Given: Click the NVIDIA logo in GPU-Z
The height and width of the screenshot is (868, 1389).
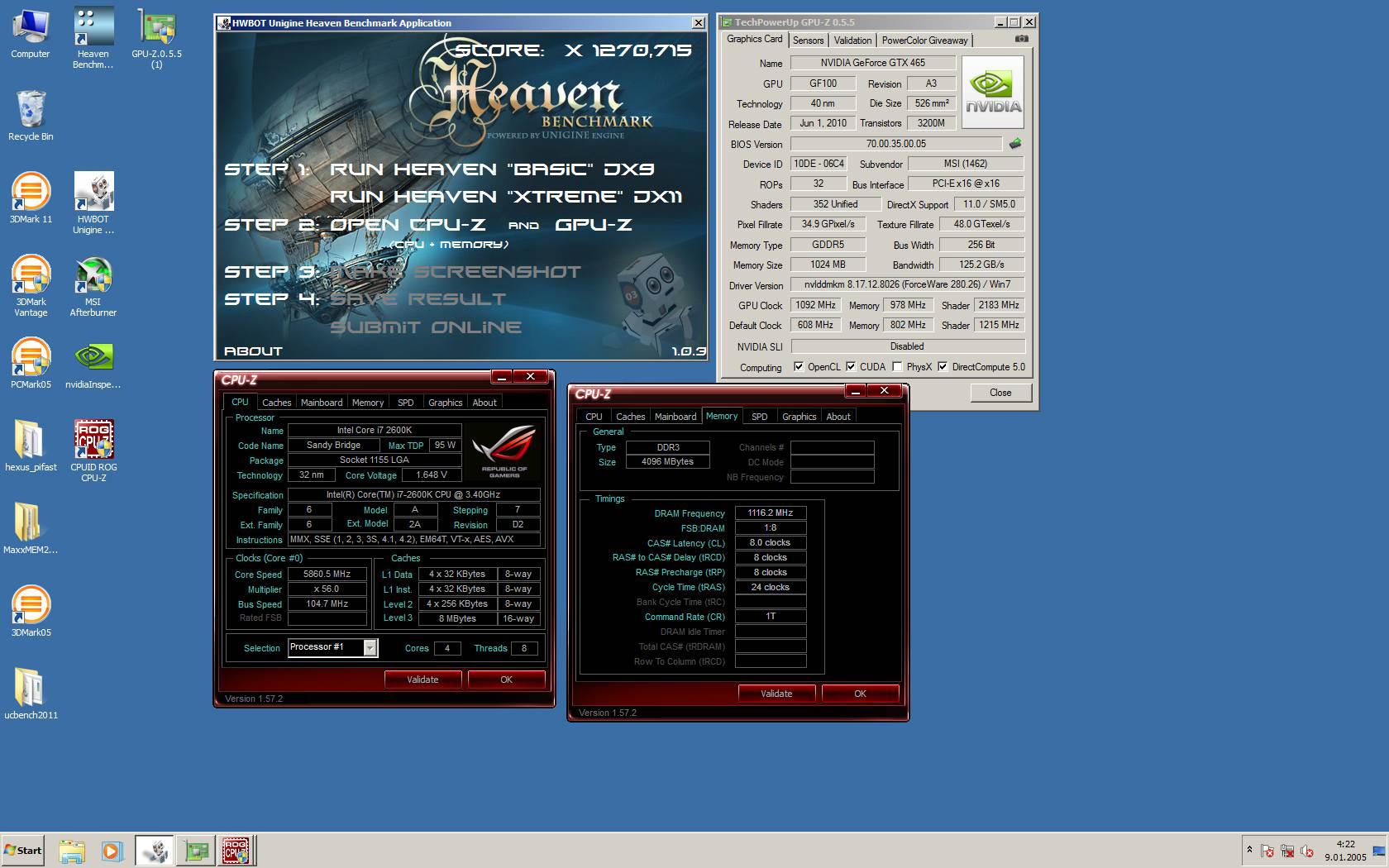Looking at the screenshot, I should point(993,92).
